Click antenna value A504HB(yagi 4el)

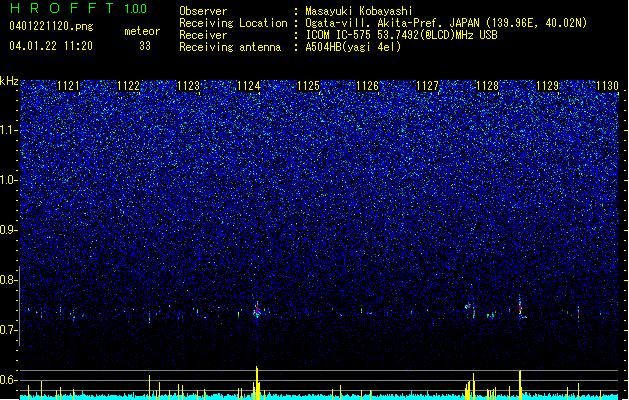tap(353, 47)
